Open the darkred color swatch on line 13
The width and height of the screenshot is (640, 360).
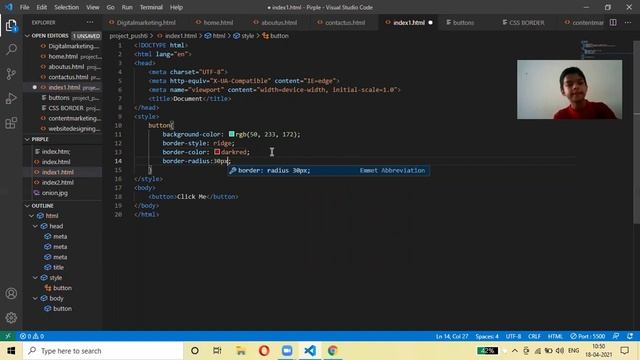coord(217,152)
